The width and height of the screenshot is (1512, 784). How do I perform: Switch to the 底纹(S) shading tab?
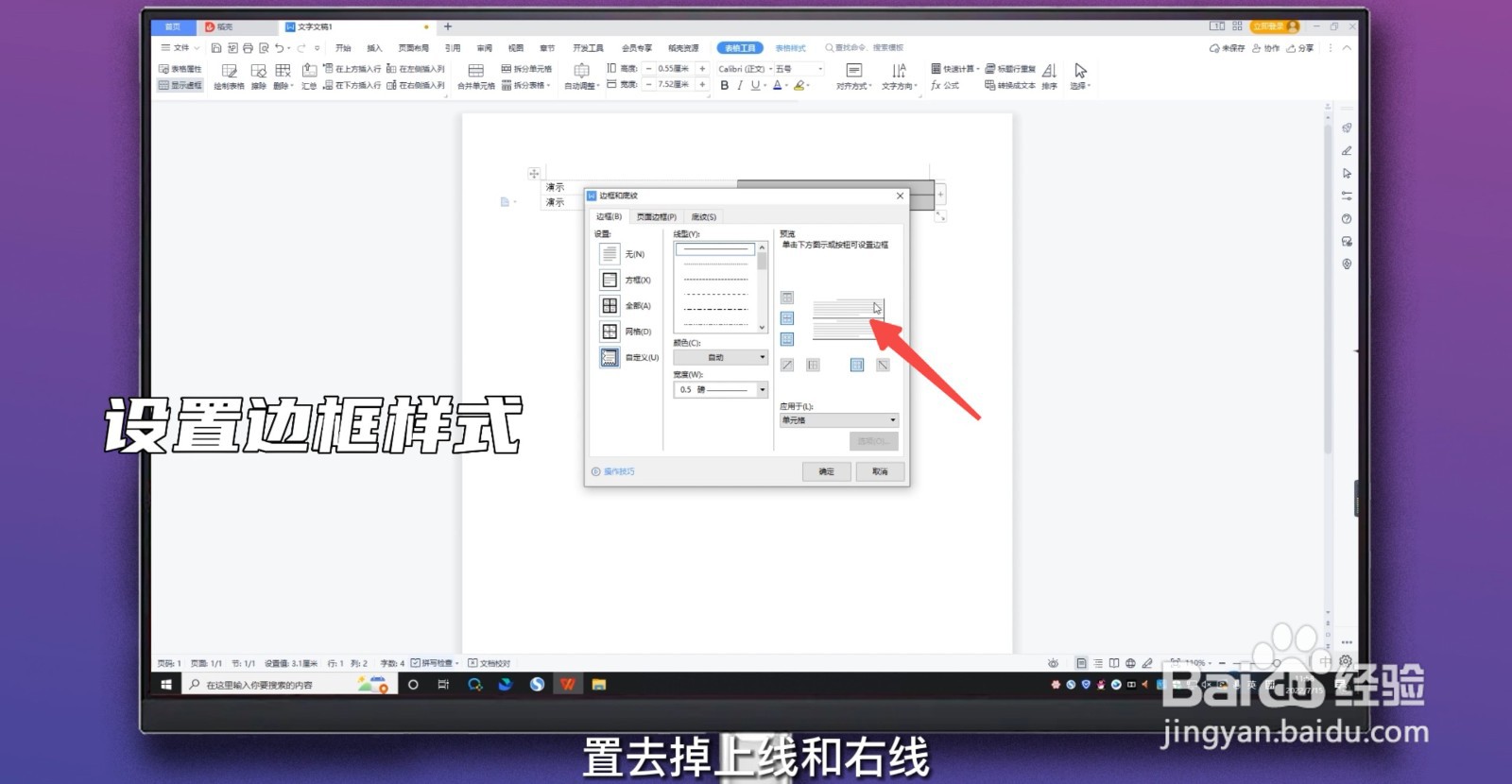(x=703, y=217)
